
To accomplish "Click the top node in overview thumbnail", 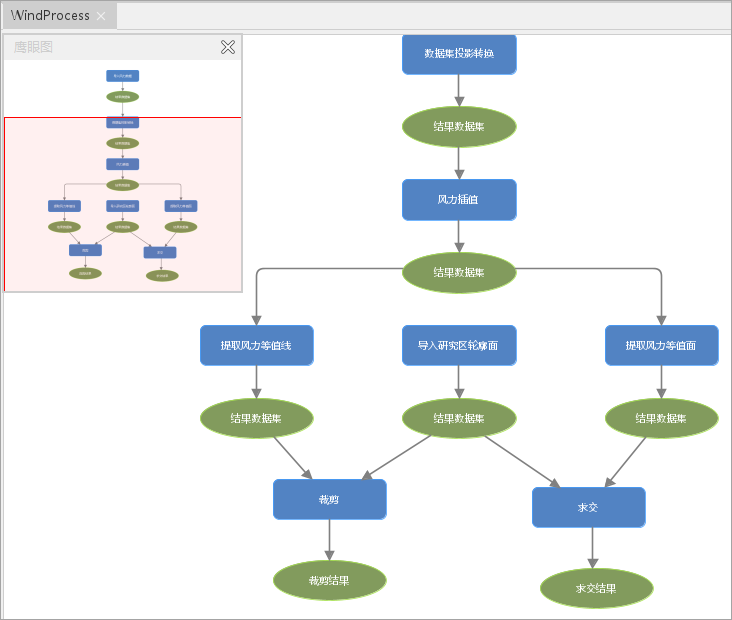I will [x=122, y=76].
